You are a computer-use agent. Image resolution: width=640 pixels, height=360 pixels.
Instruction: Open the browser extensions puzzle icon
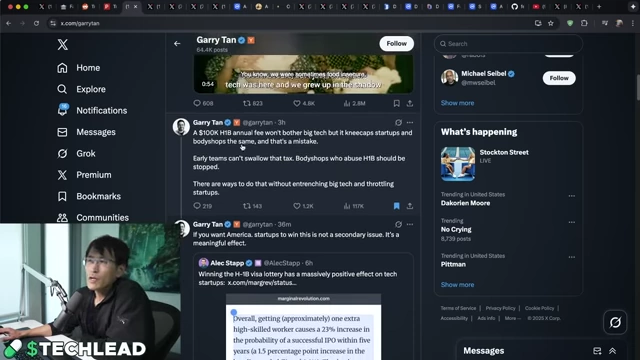[x=584, y=23]
